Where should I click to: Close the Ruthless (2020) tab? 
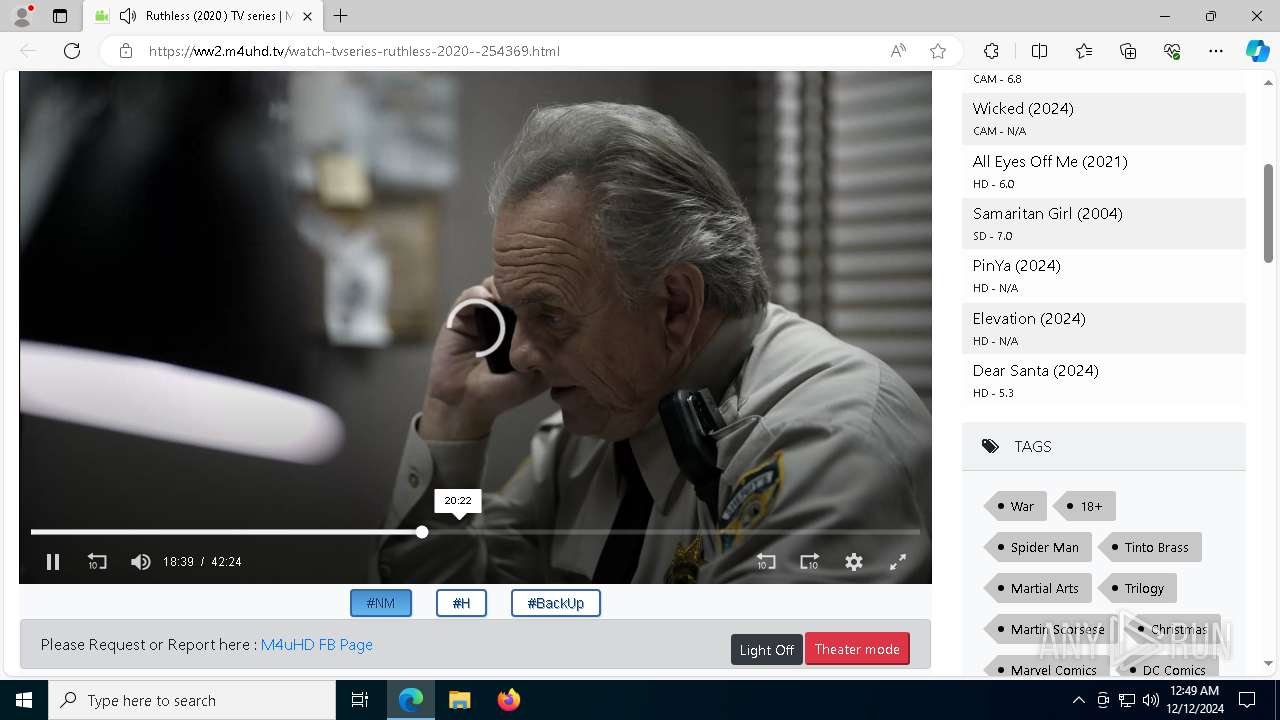click(308, 16)
